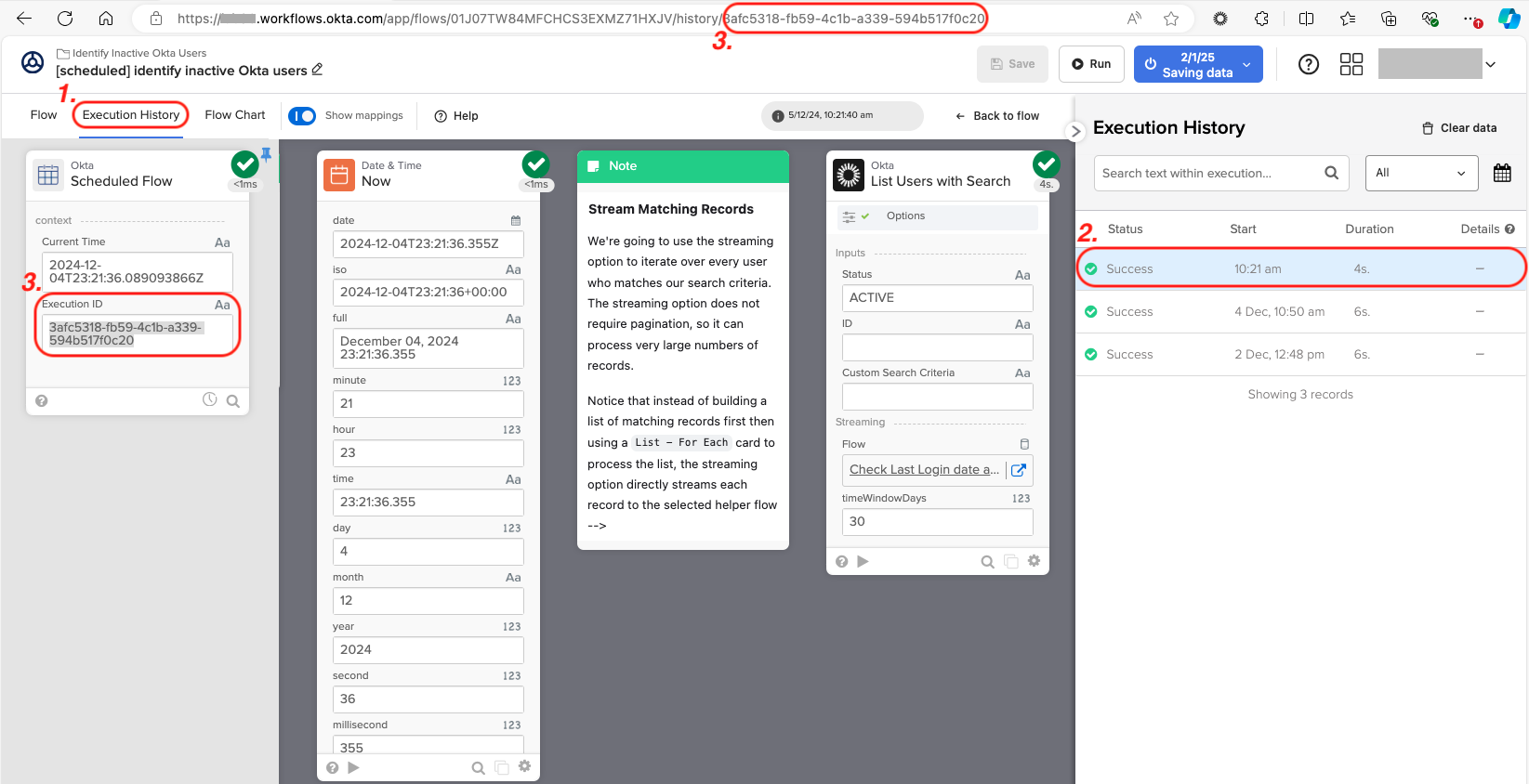
Task: Click the Current Time value field
Action: (137, 271)
